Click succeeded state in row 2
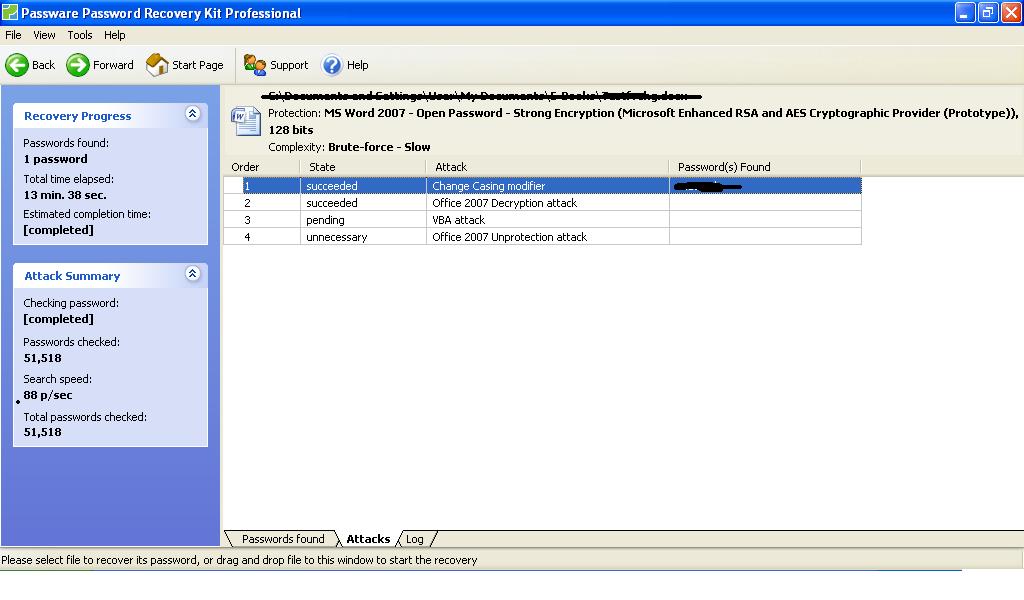Screen dimensions: 1024x600 click(363, 203)
